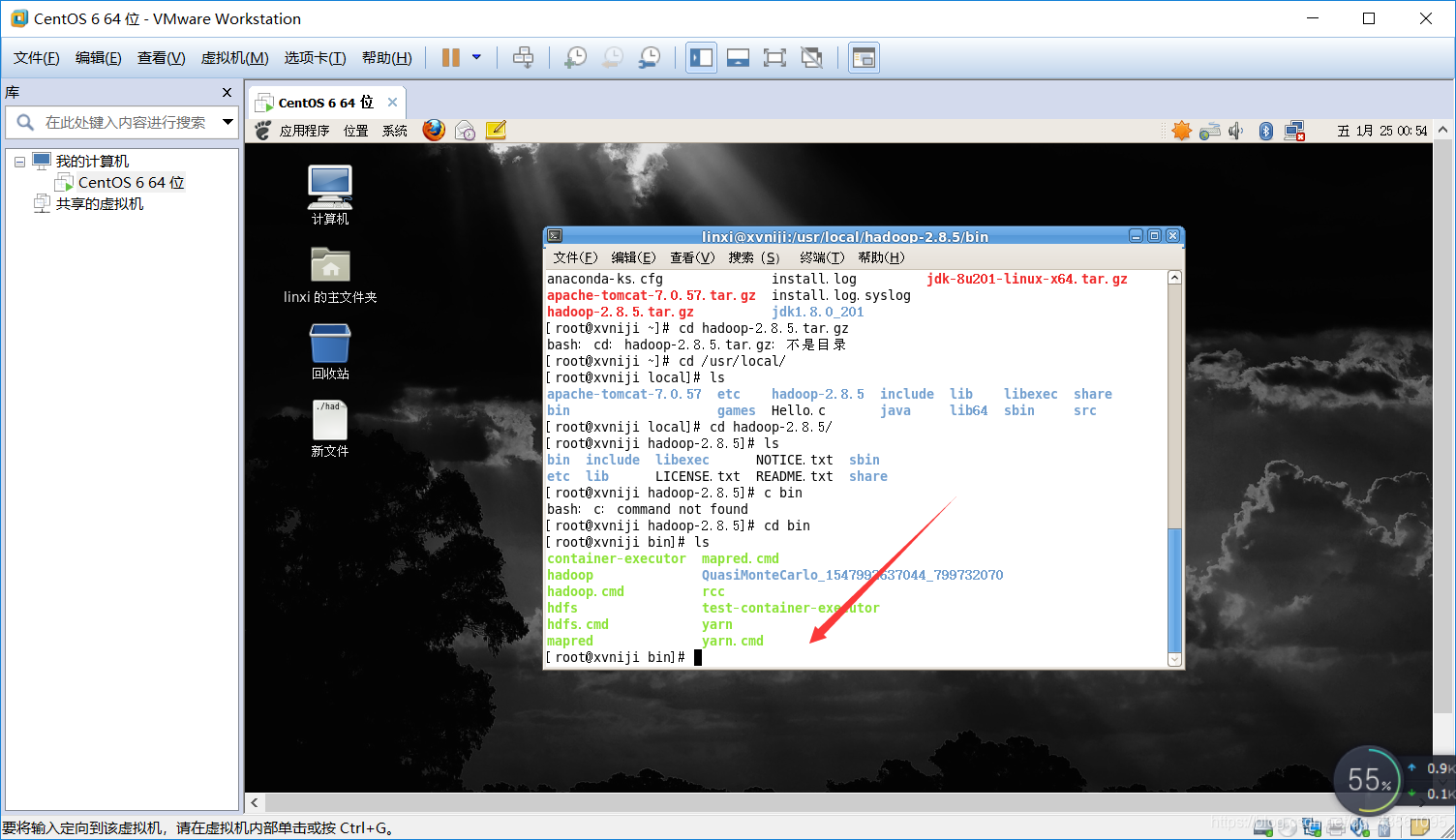Click the terminal scrollbar down arrow
Viewport: 1456px width, 840px height.
coord(1174,659)
